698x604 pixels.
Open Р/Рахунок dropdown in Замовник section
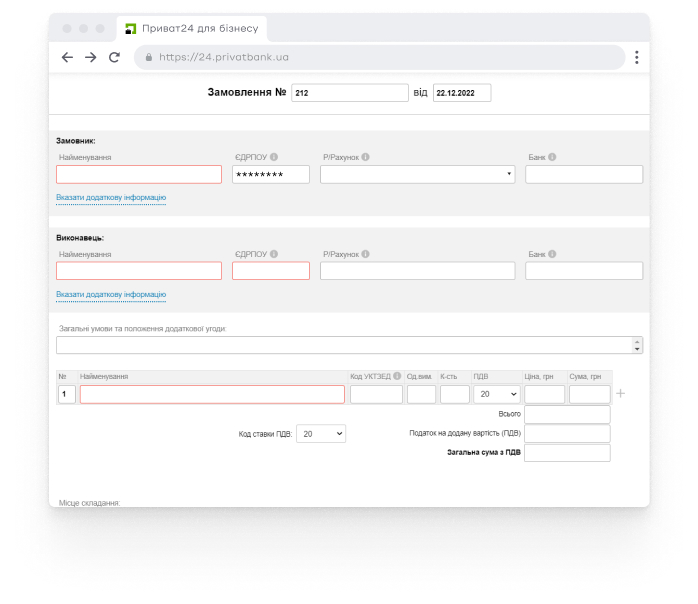pos(417,174)
